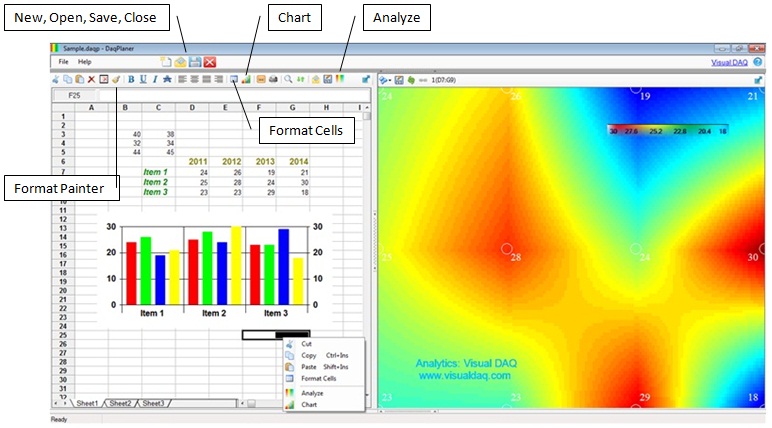772x428 pixels.
Task: Click the Save floppy disk icon
Action: [x=196, y=62]
